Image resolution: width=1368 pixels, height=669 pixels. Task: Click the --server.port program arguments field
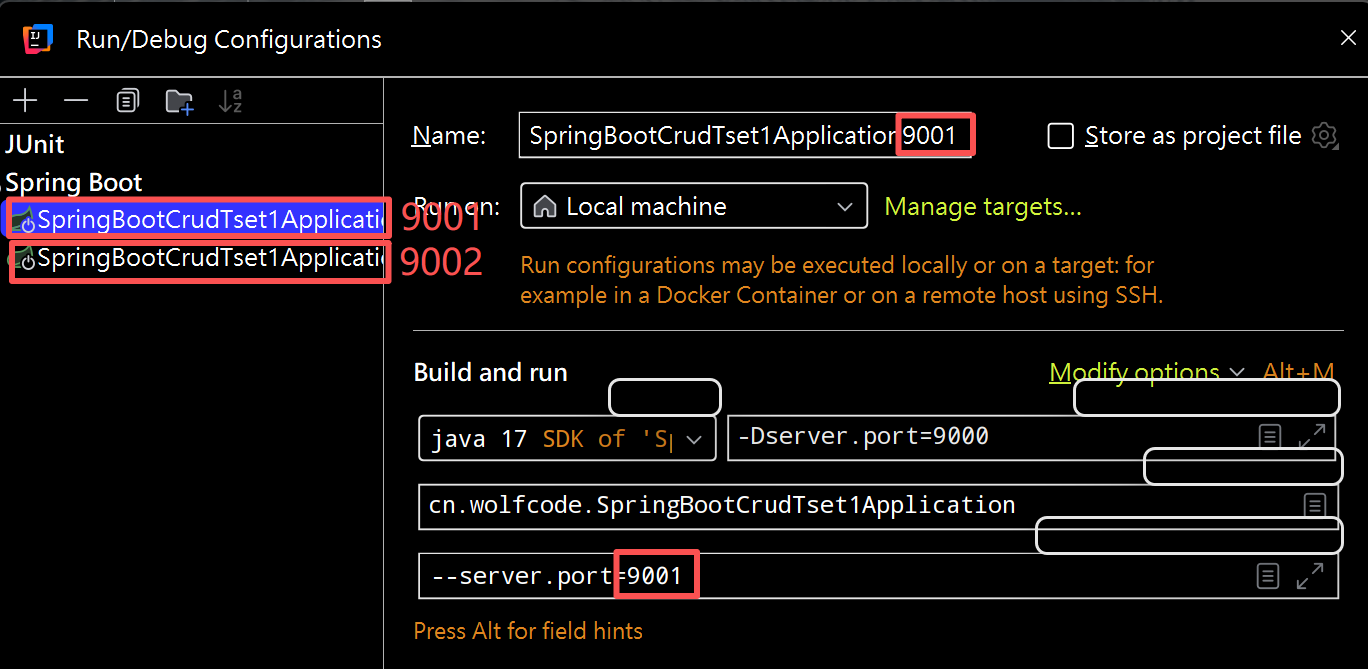(560, 575)
